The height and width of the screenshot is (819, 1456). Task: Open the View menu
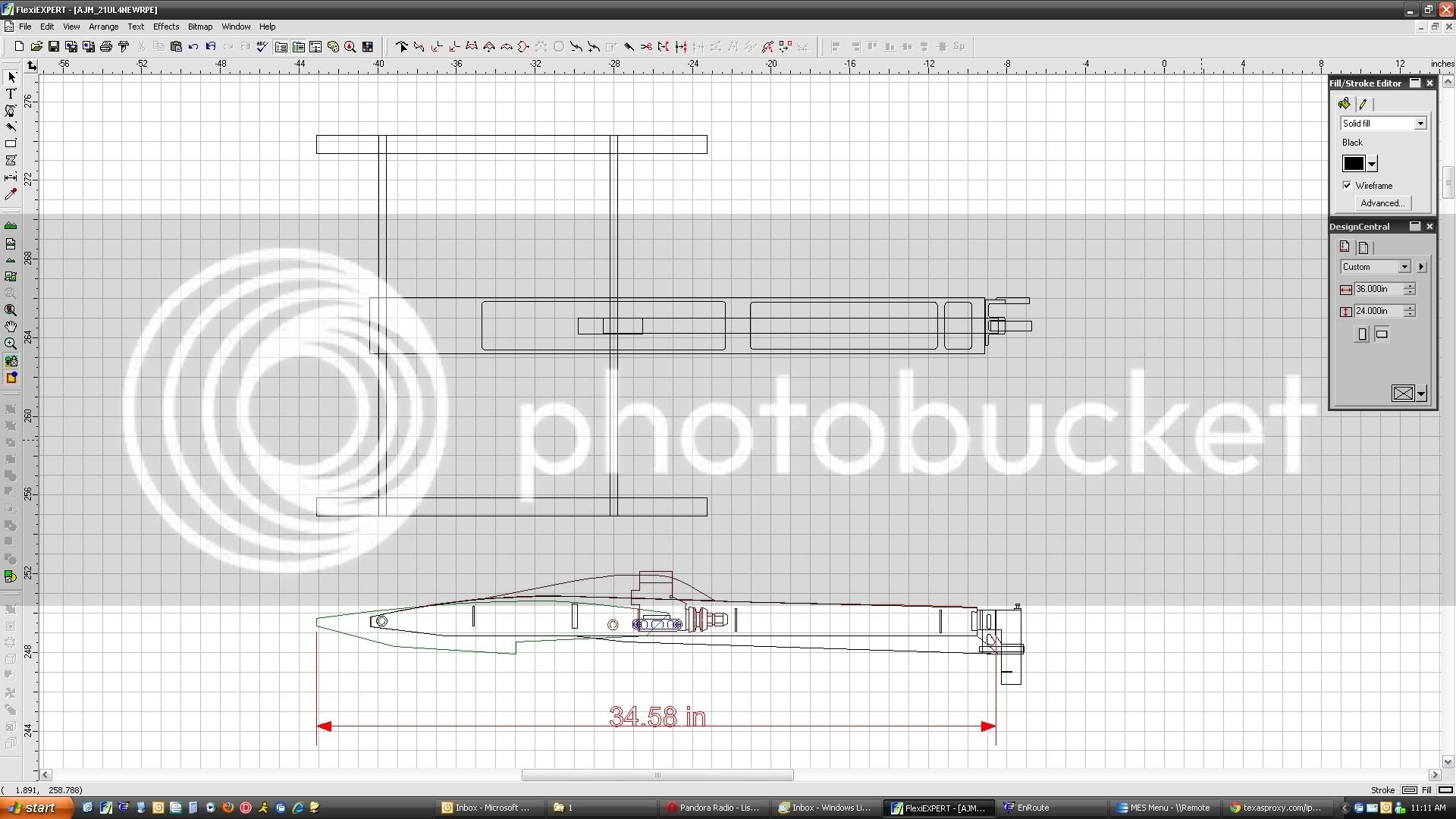coord(71,27)
